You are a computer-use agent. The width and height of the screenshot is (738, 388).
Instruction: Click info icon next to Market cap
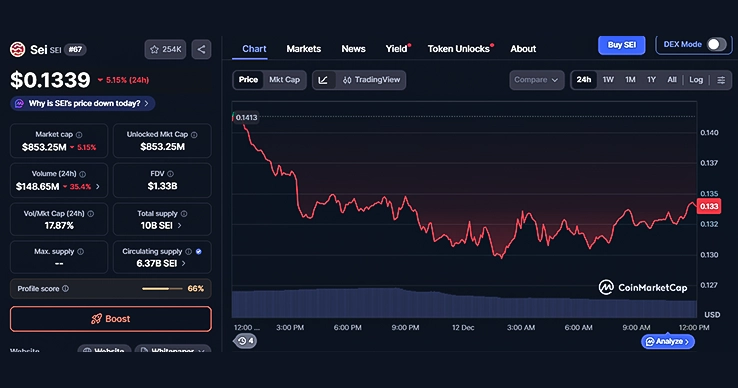click(79, 135)
